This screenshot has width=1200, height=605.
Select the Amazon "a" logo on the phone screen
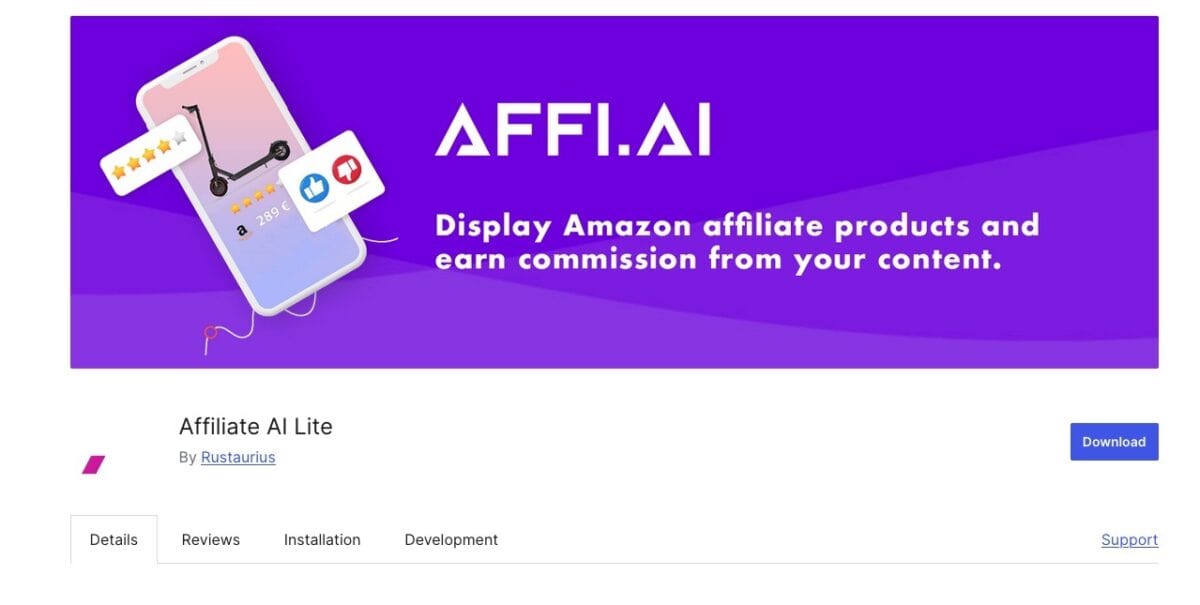click(x=243, y=230)
